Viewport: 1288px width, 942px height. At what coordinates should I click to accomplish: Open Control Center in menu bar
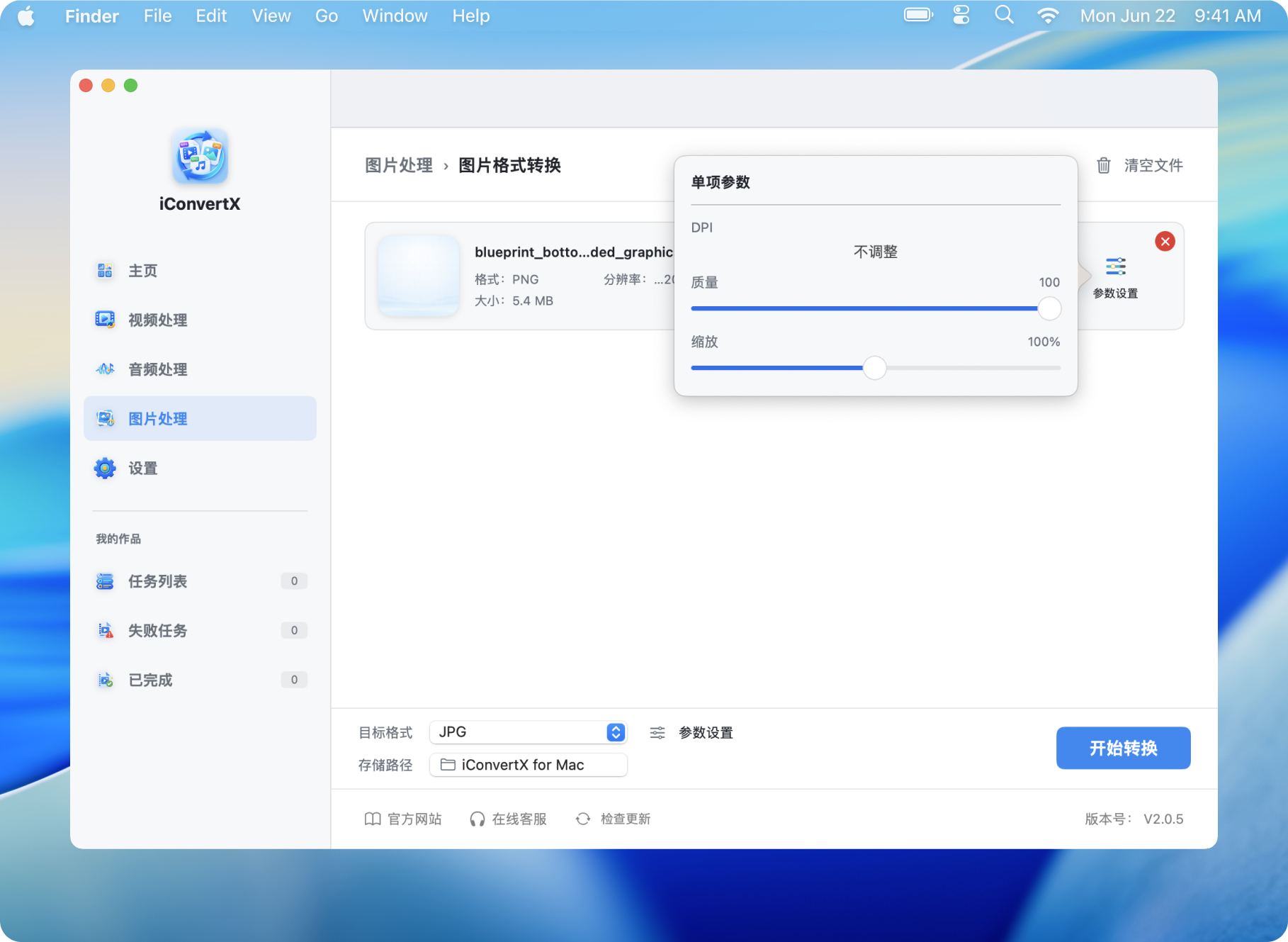(x=961, y=15)
